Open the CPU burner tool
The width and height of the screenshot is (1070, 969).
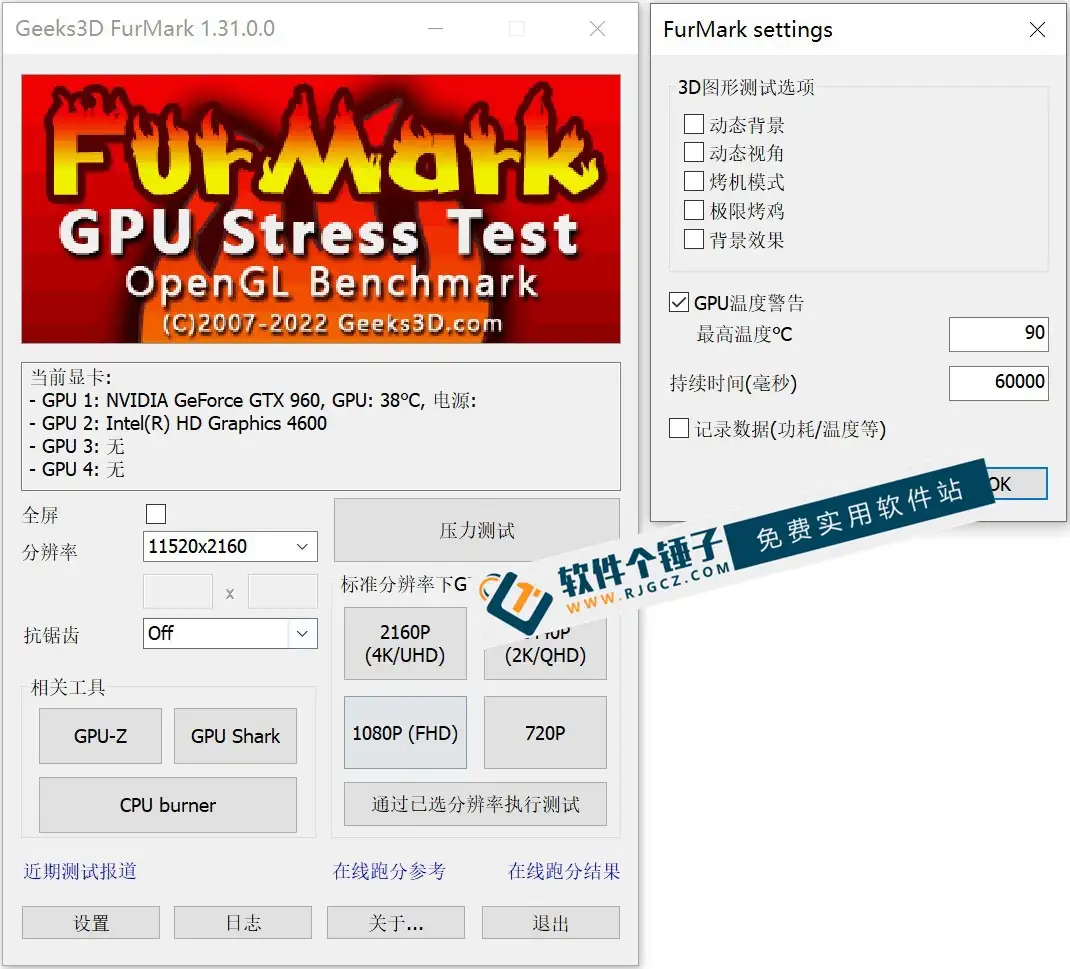[168, 805]
